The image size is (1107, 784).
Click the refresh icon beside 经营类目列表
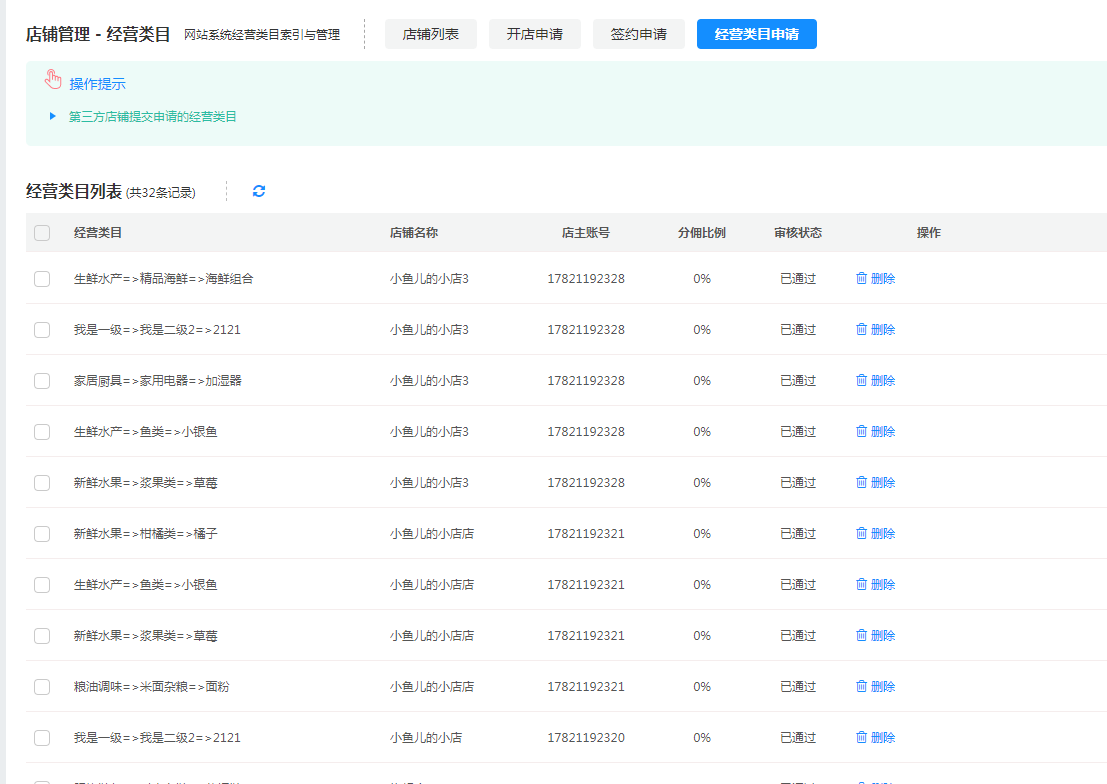pos(259,191)
